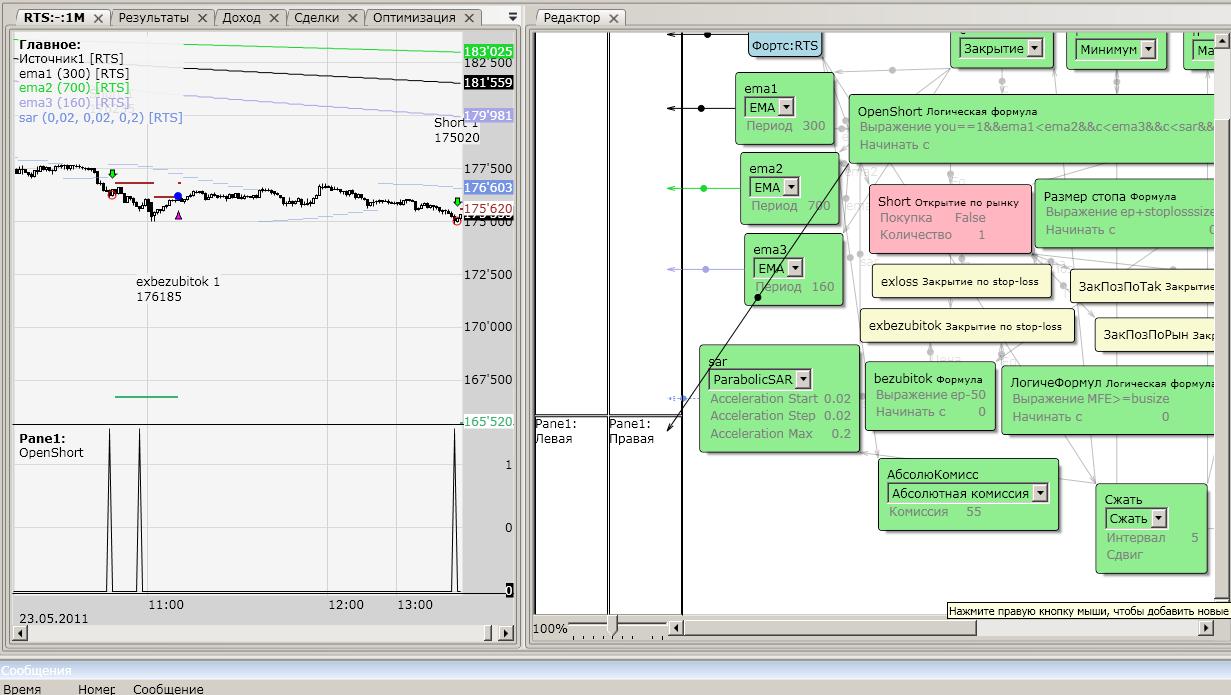Image resolution: width=1231 pixels, height=695 pixels.
Task: Click the ema2 Период value 700
Action: pos(818,206)
